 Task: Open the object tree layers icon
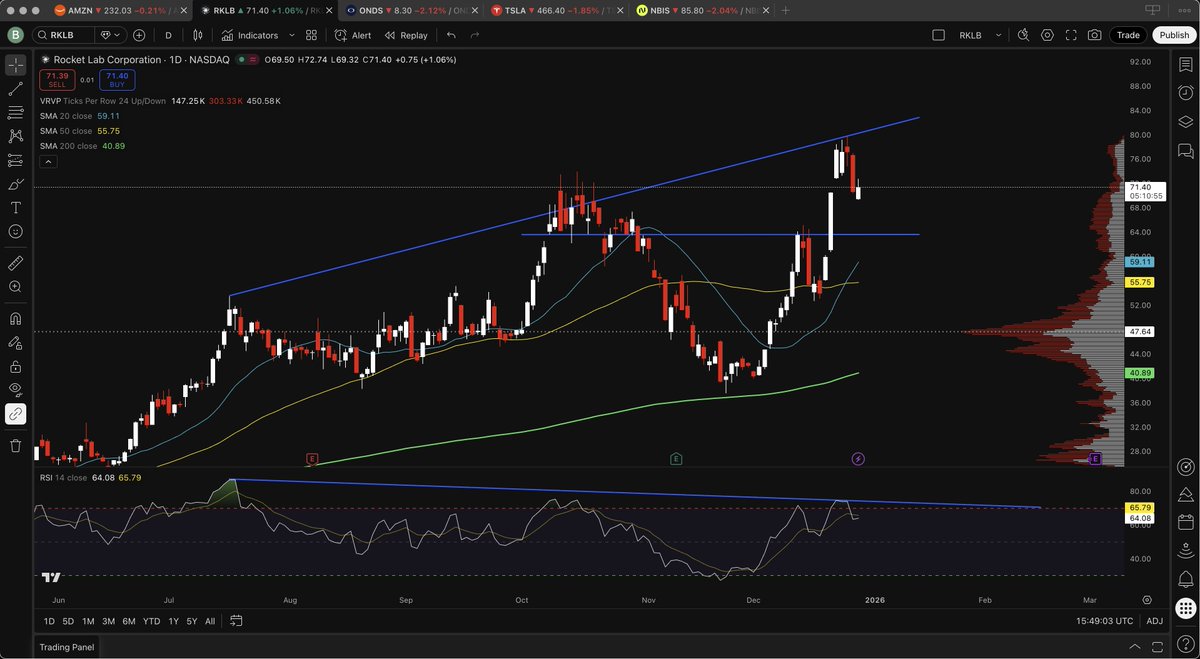pos(1185,123)
